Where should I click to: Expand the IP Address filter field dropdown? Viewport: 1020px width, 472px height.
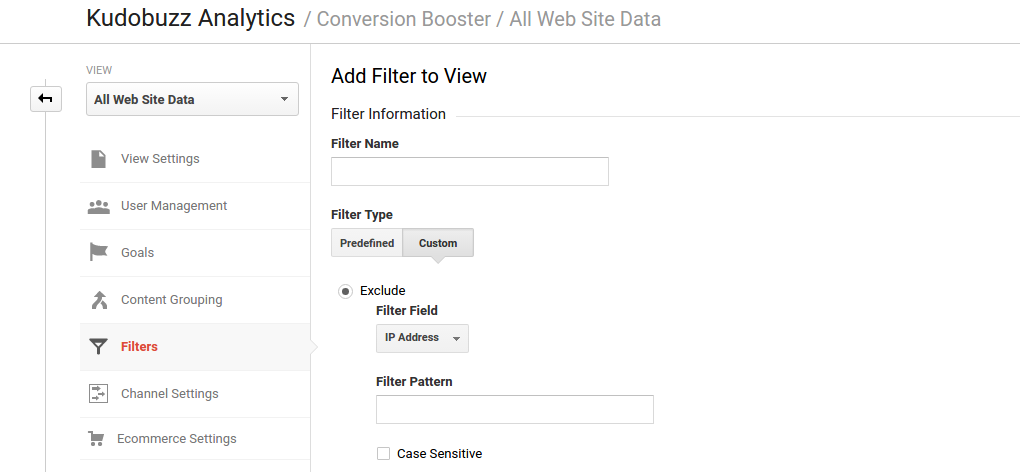click(422, 338)
